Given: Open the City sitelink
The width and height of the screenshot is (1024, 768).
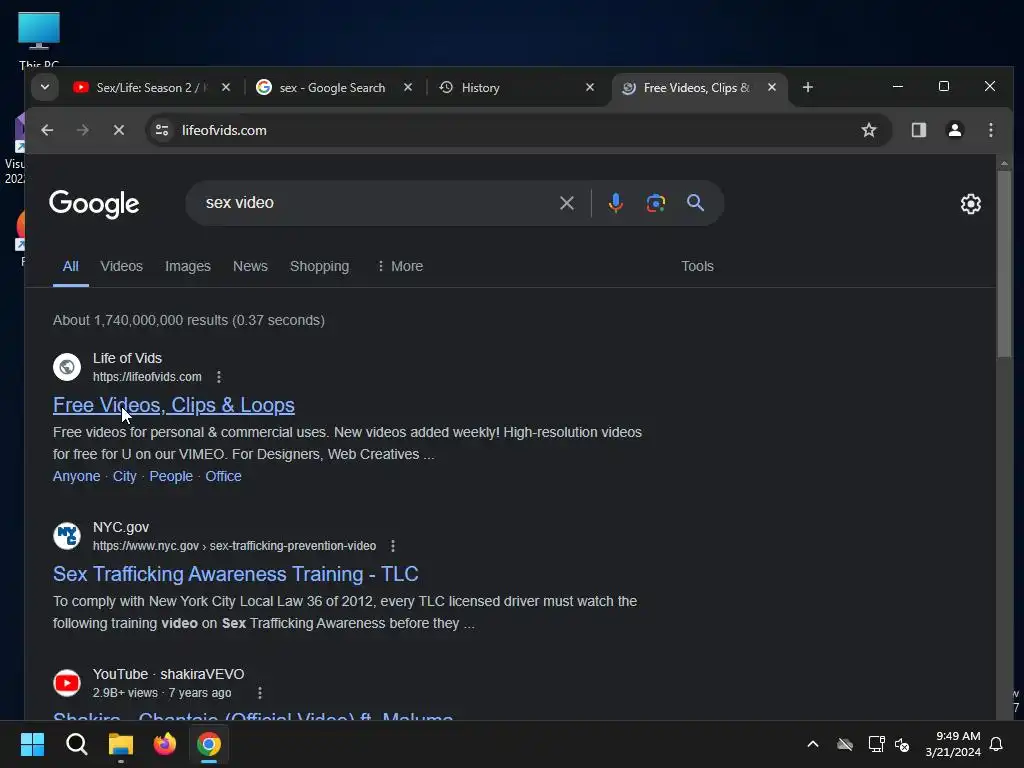Looking at the screenshot, I should [x=125, y=477].
